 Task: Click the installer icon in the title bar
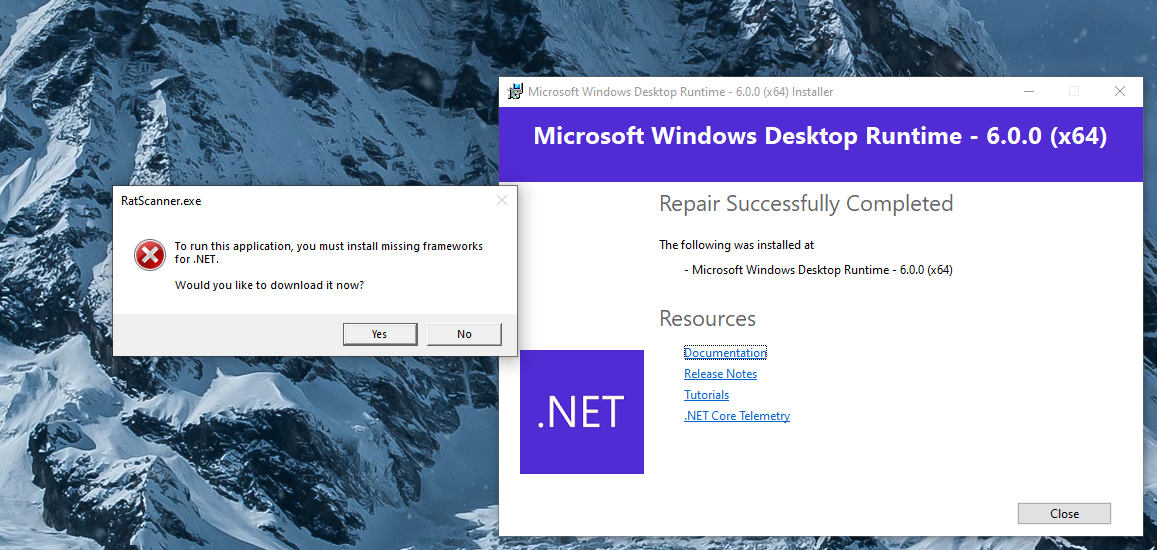[515, 92]
